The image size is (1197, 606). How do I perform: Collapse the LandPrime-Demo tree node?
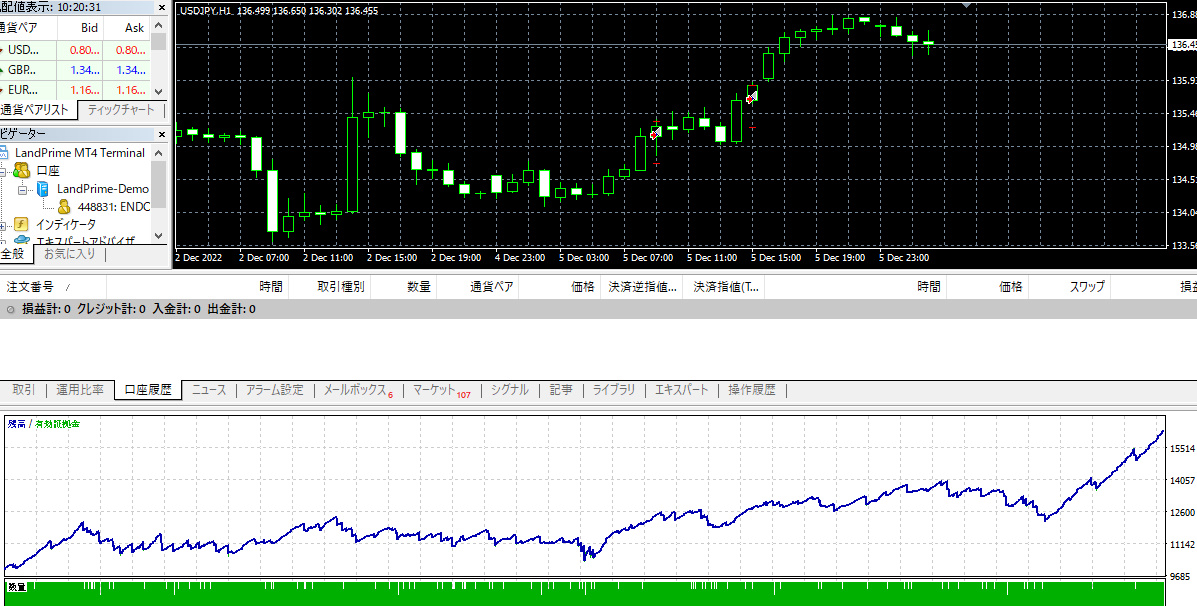point(22,189)
